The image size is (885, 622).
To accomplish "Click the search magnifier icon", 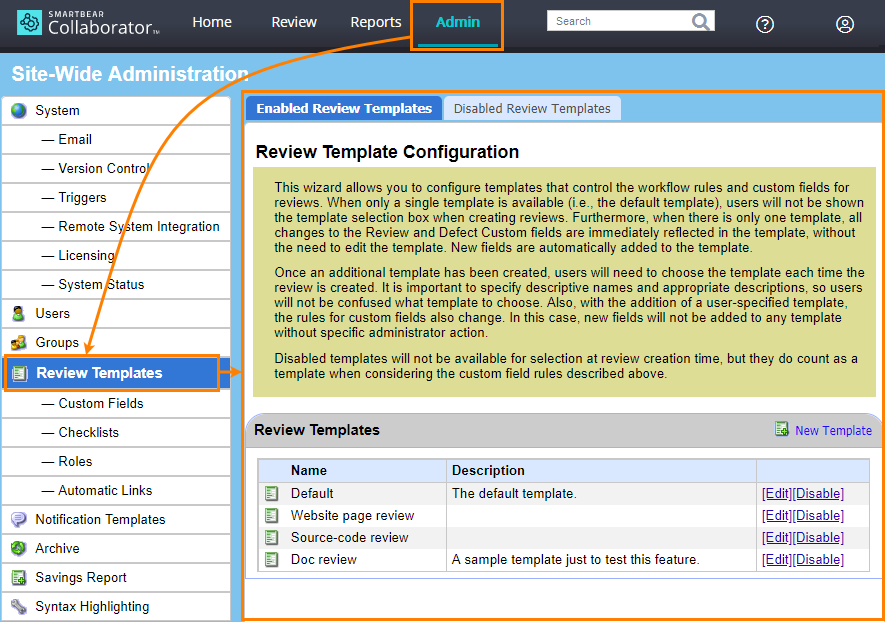I will pos(700,20).
